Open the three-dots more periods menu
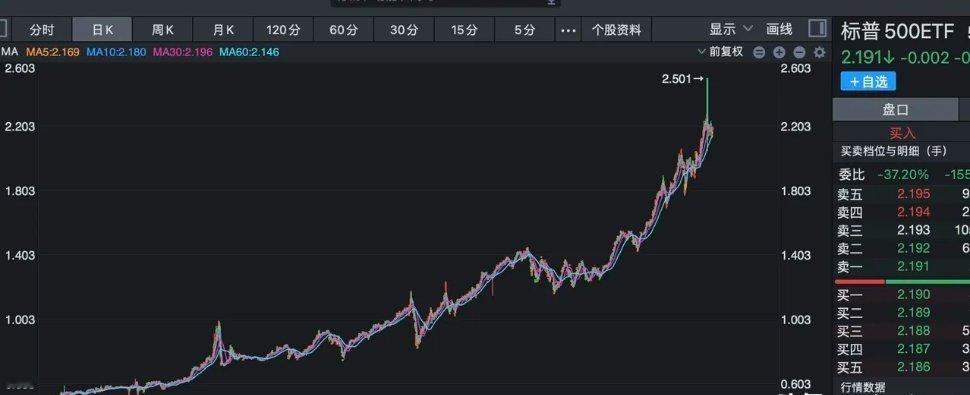The image size is (970, 395). [x=568, y=30]
